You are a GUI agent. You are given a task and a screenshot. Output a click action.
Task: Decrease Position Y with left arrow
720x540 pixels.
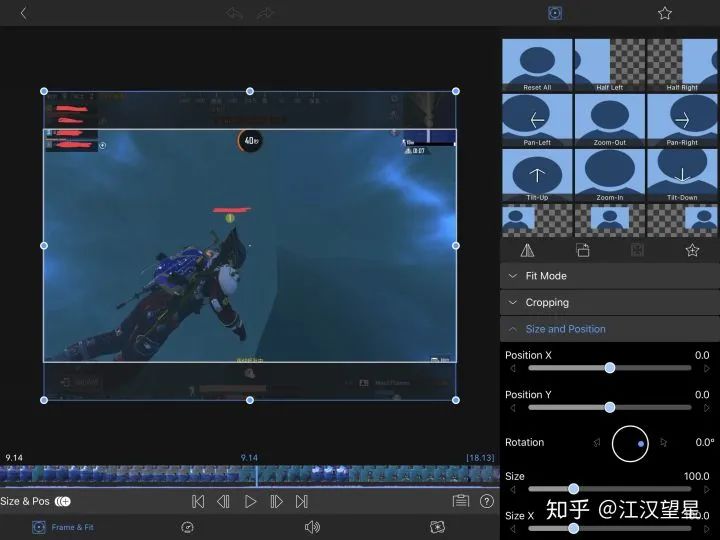pos(513,408)
